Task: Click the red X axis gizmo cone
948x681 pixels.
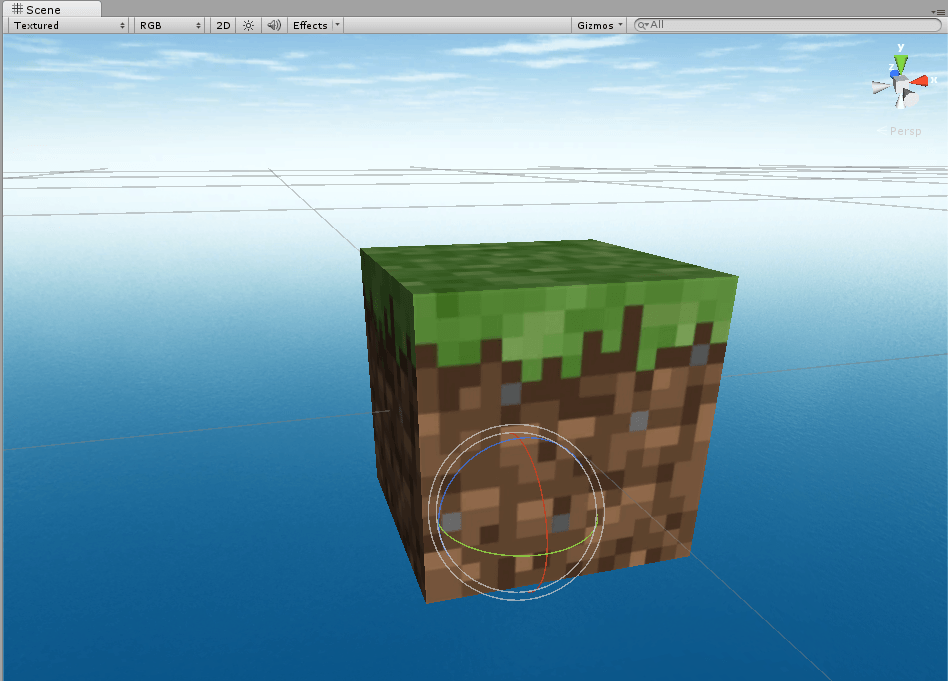Action: (x=920, y=80)
